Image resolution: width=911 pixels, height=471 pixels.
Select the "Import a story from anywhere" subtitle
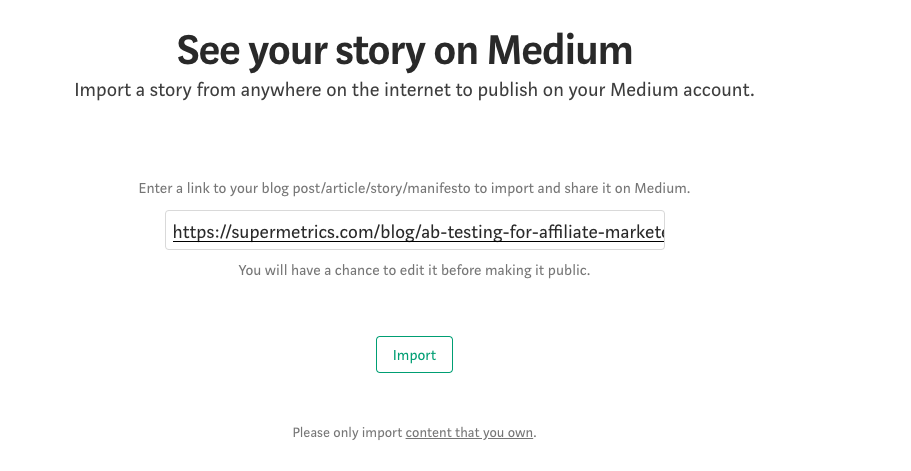pyautogui.click(x=414, y=90)
